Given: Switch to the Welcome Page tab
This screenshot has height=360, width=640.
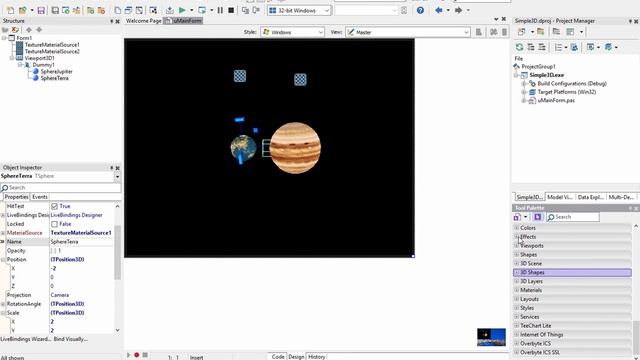Looking at the screenshot, I should (143, 20).
